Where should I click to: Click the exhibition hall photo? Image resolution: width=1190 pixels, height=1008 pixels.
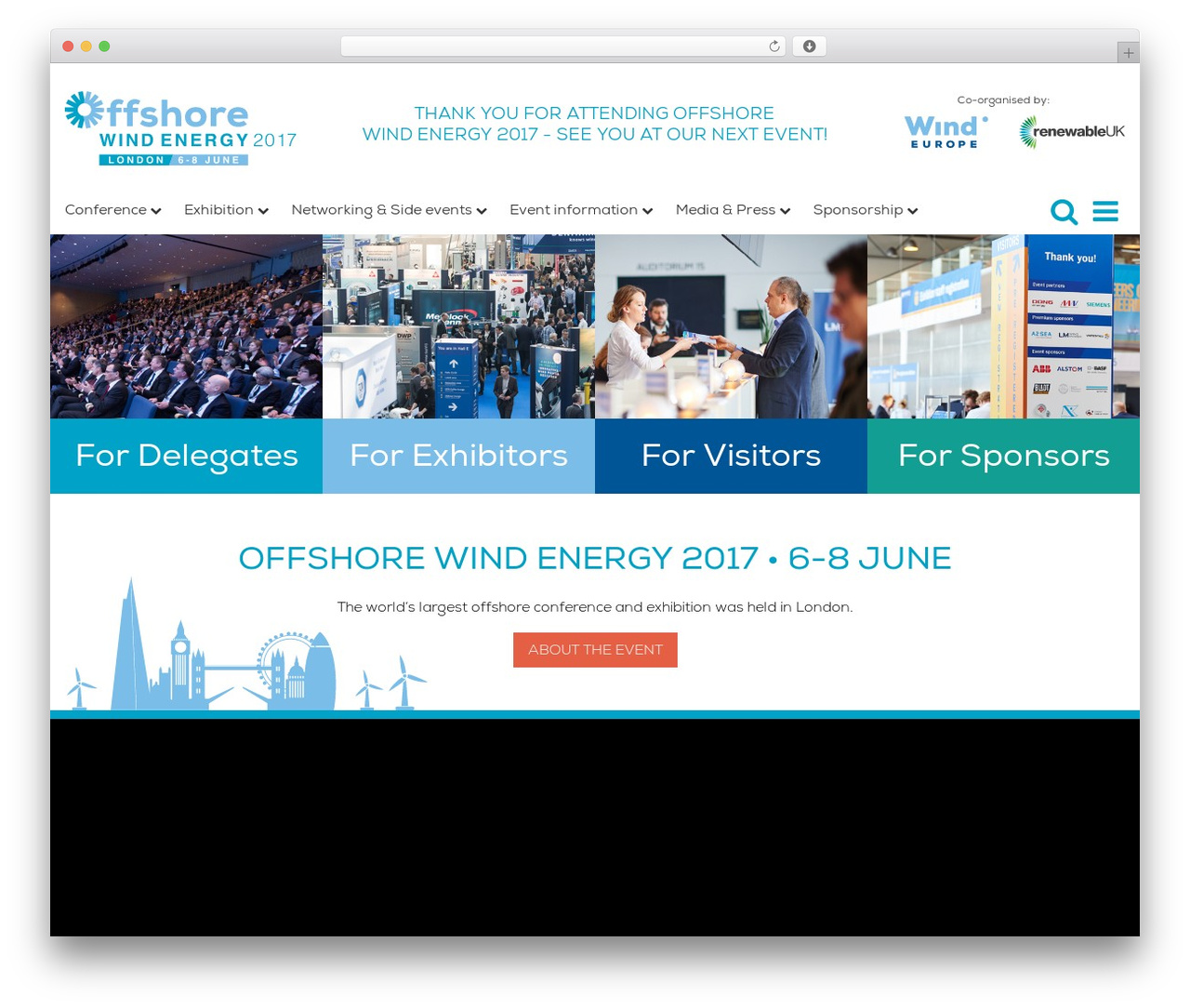(458, 326)
